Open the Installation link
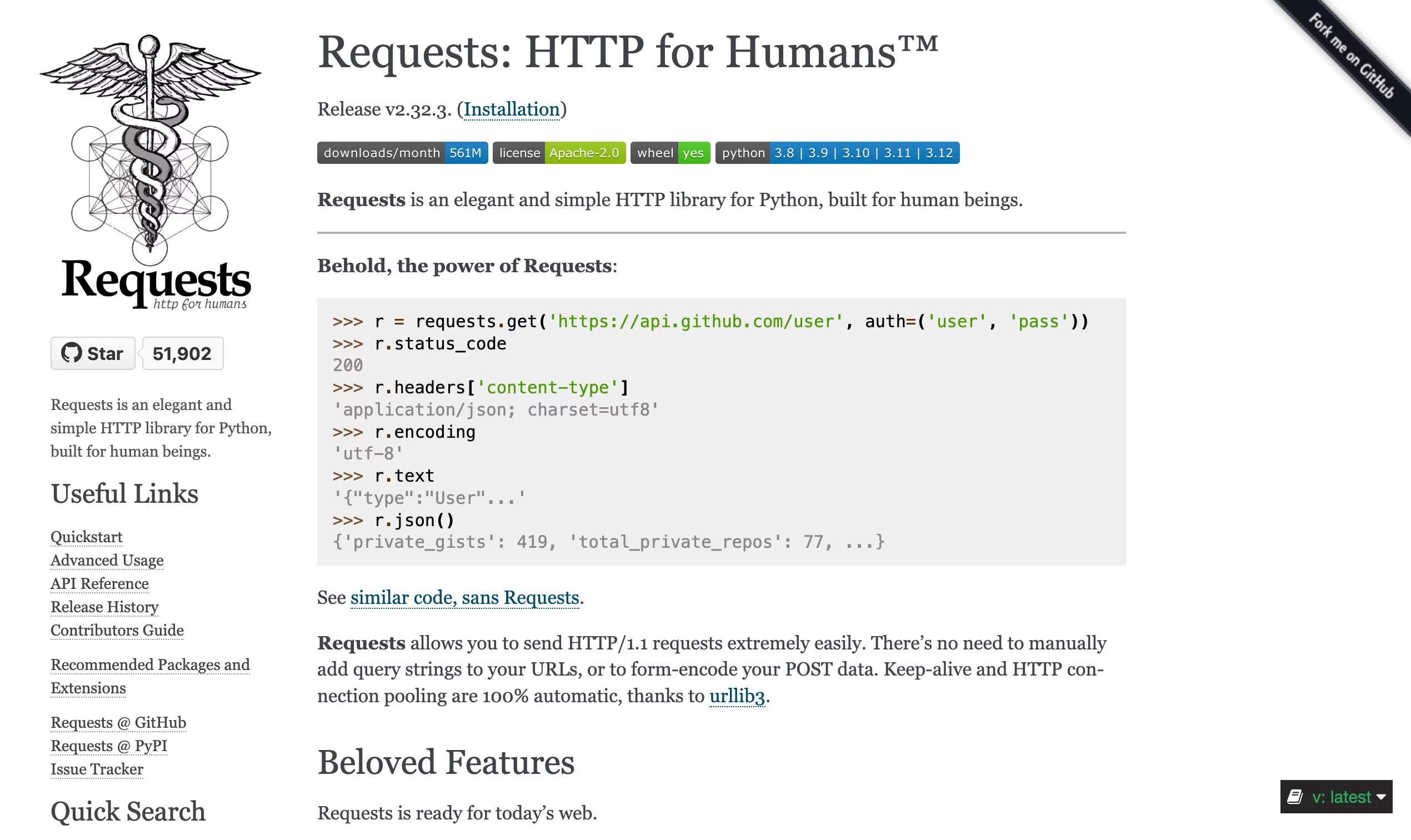 [511, 109]
